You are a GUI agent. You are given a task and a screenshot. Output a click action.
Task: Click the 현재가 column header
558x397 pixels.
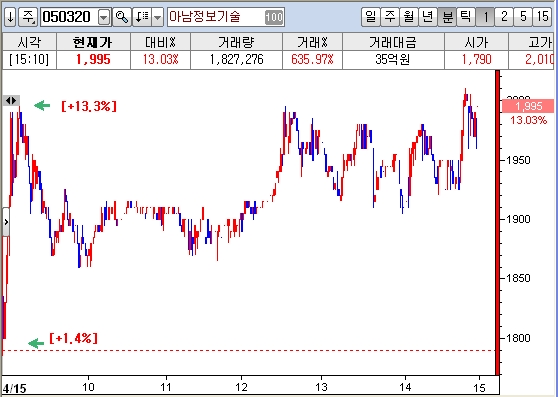(x=93, y=42)
